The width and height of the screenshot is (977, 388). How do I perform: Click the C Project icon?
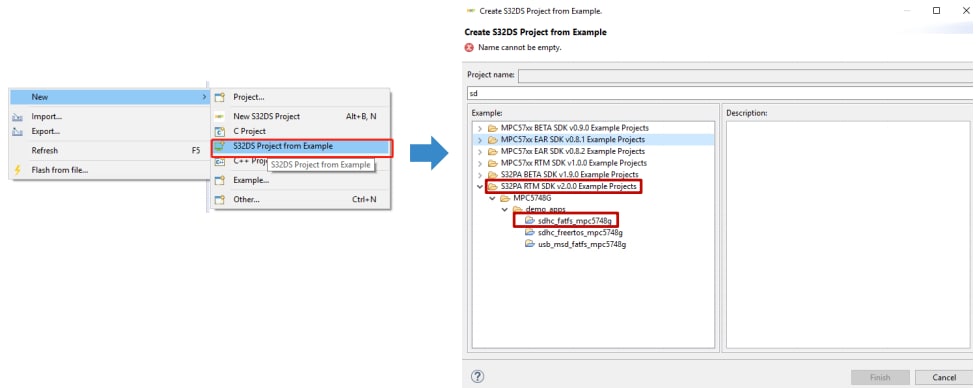point(219,131)
